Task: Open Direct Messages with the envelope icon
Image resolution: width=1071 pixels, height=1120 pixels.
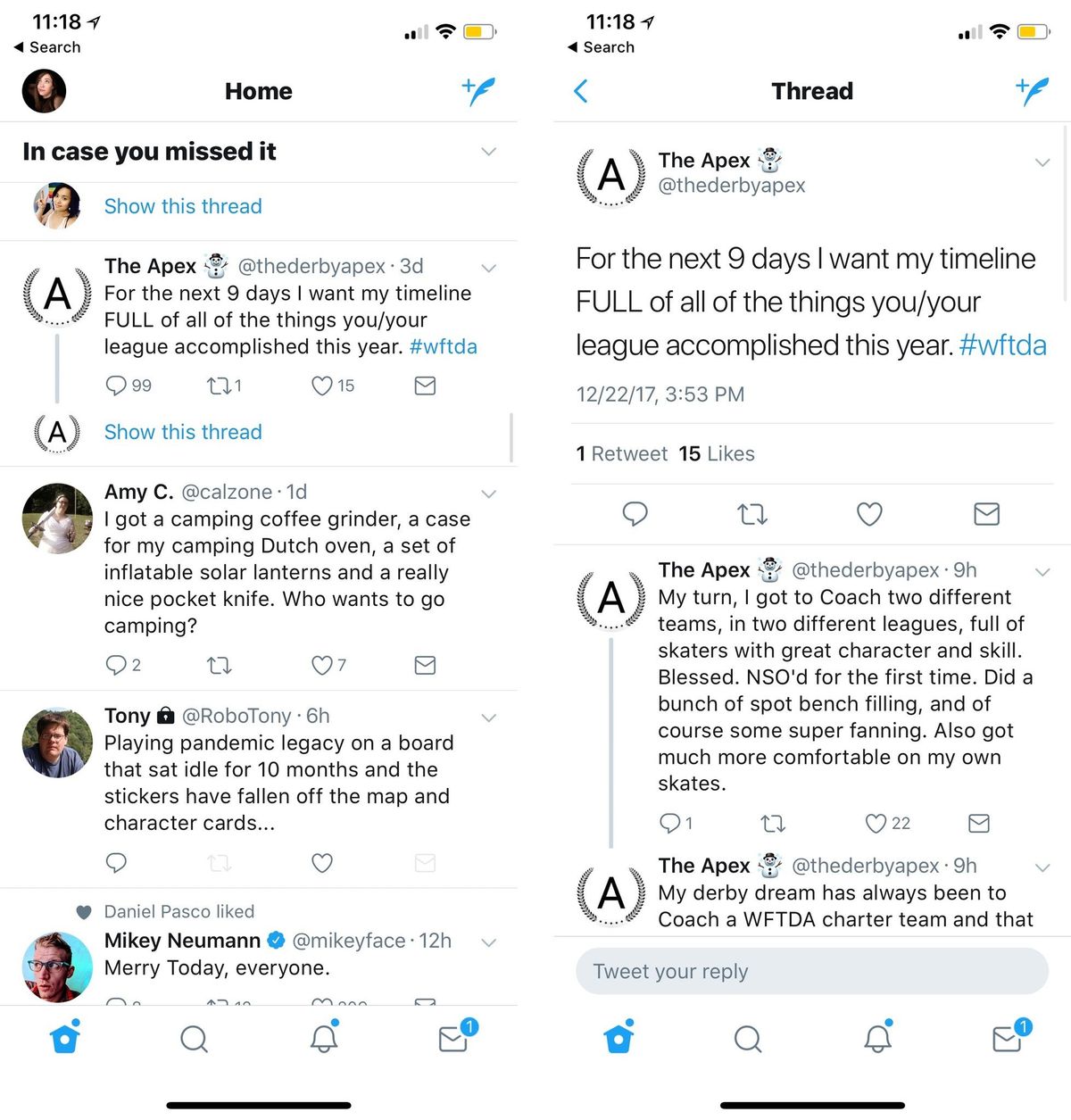Action: (x=453, y=1038)
